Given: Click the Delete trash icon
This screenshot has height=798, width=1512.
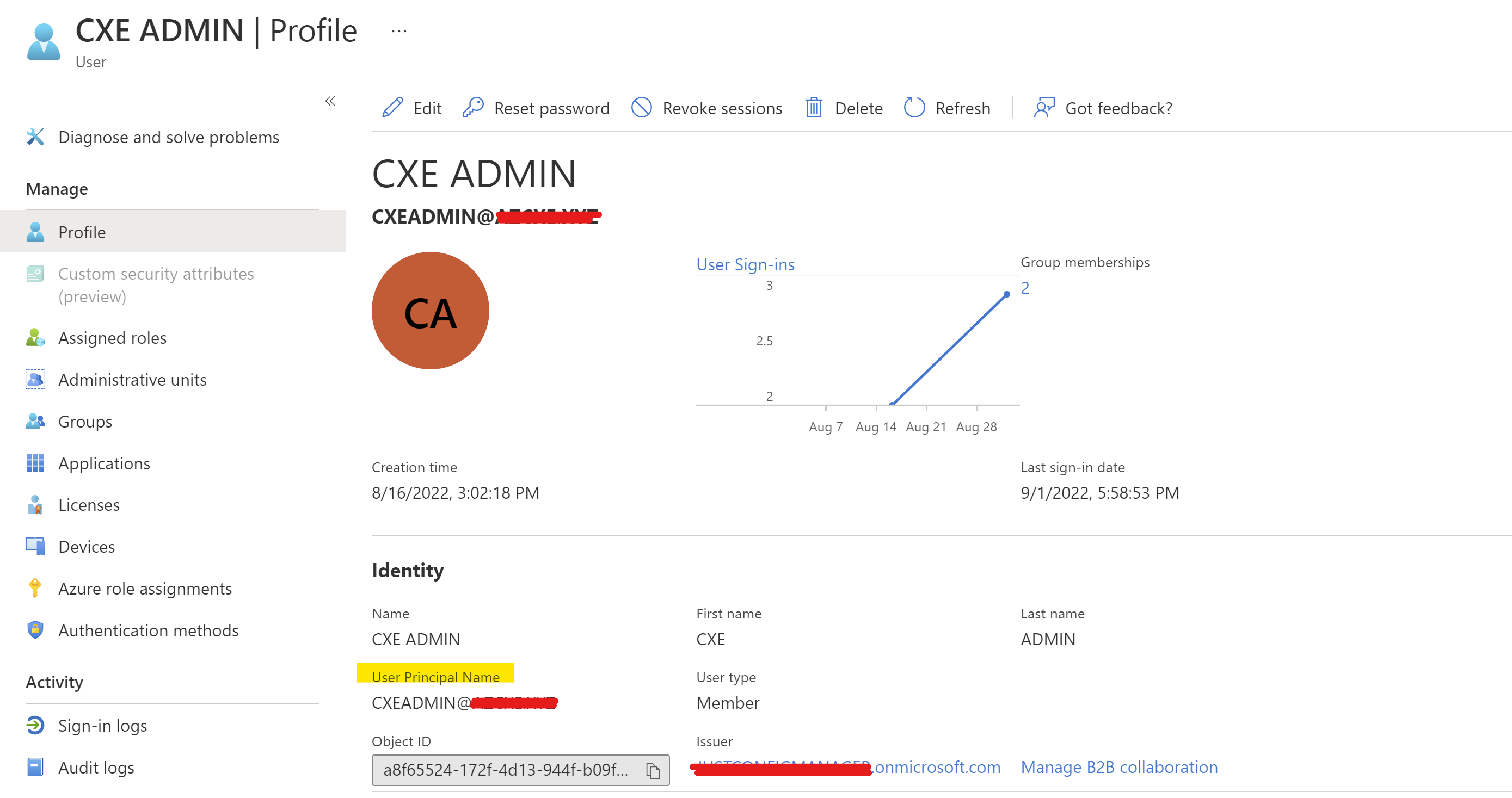Looking at the screenshot, I should click(x=813, y=108).
